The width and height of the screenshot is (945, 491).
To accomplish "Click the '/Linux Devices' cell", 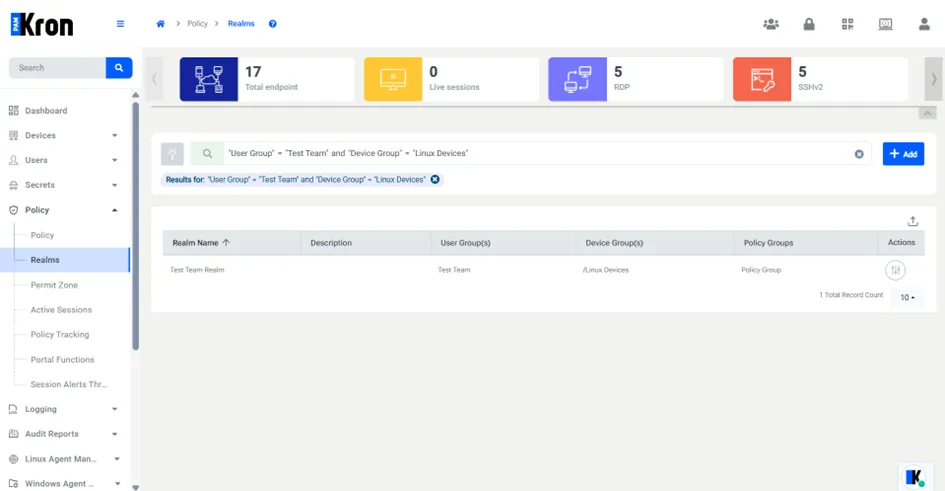I will pyautogui.click(x=606, y=270).
